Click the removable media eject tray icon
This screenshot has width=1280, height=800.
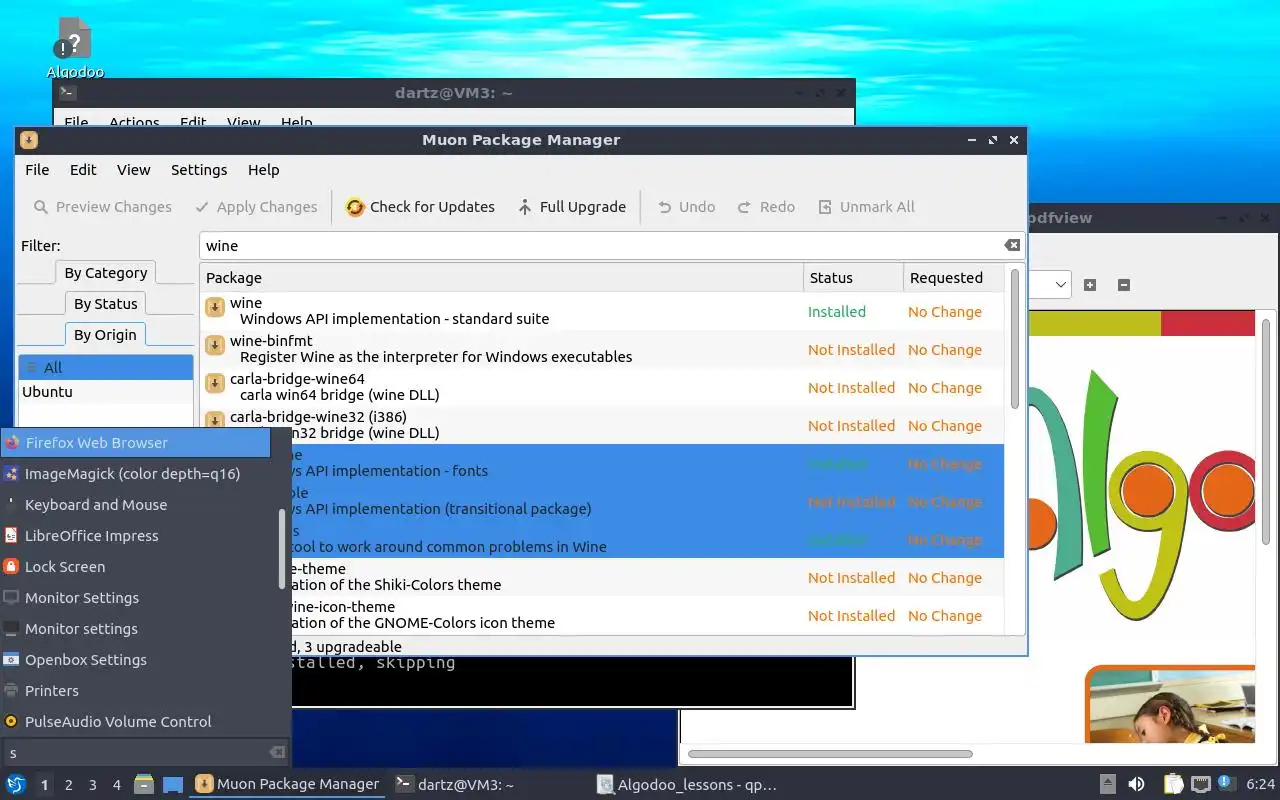pos(1107,784)
